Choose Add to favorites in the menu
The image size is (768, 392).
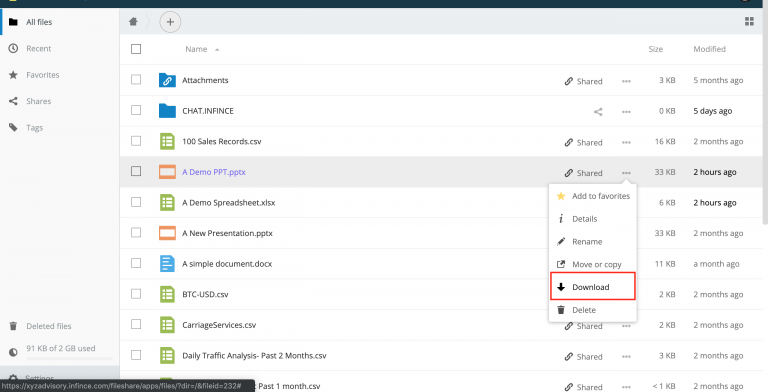coord(593,196)
